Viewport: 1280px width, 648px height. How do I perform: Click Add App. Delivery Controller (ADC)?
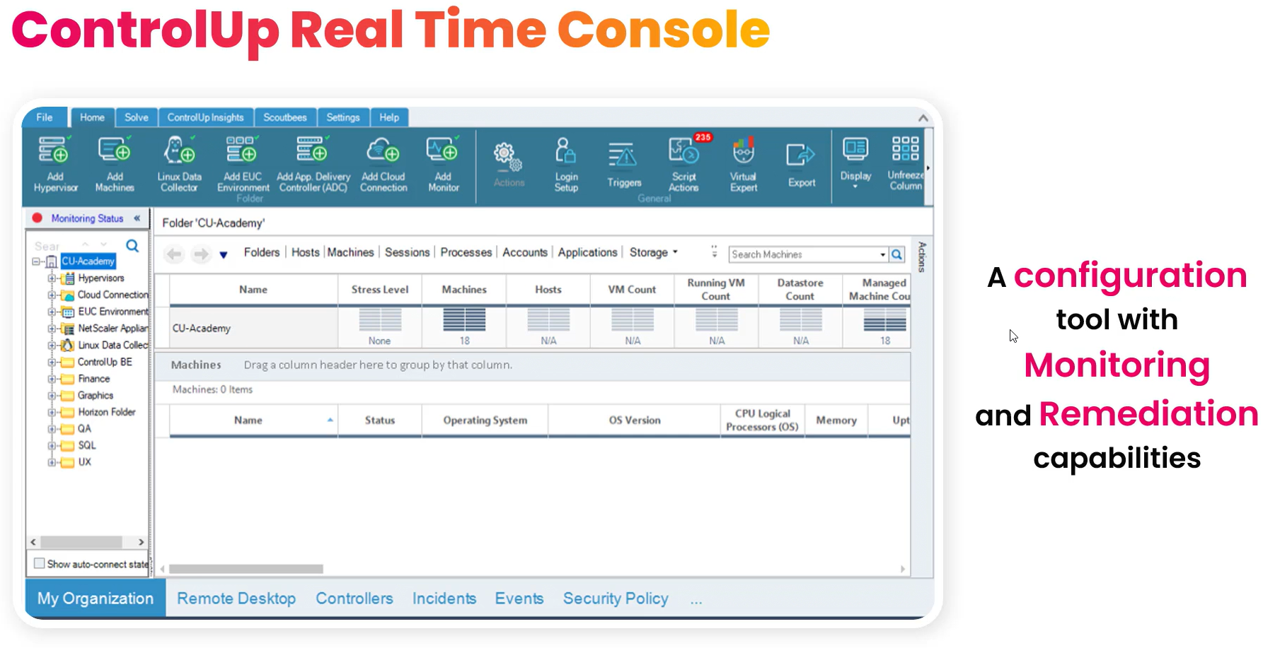[x=312, y=164]
